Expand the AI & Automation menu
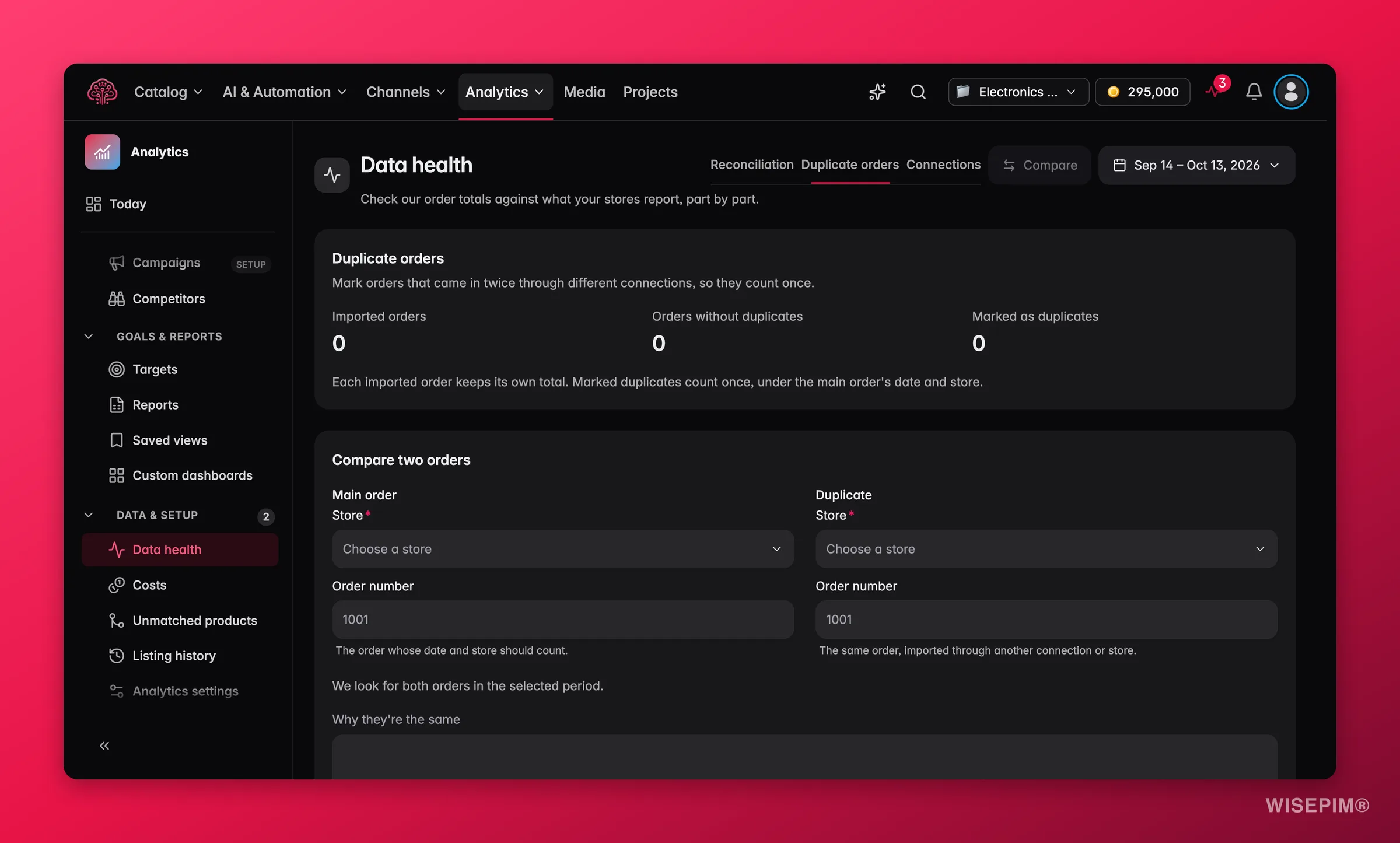Viewport: 1400px width, 843px height. pyautogui.click(x=284, y=92)
